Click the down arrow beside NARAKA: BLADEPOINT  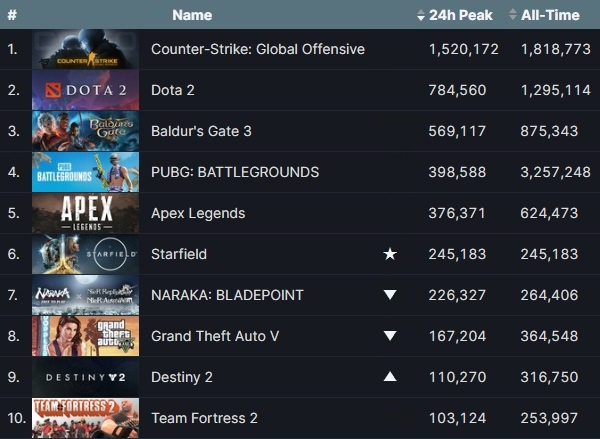click(390, 295)
